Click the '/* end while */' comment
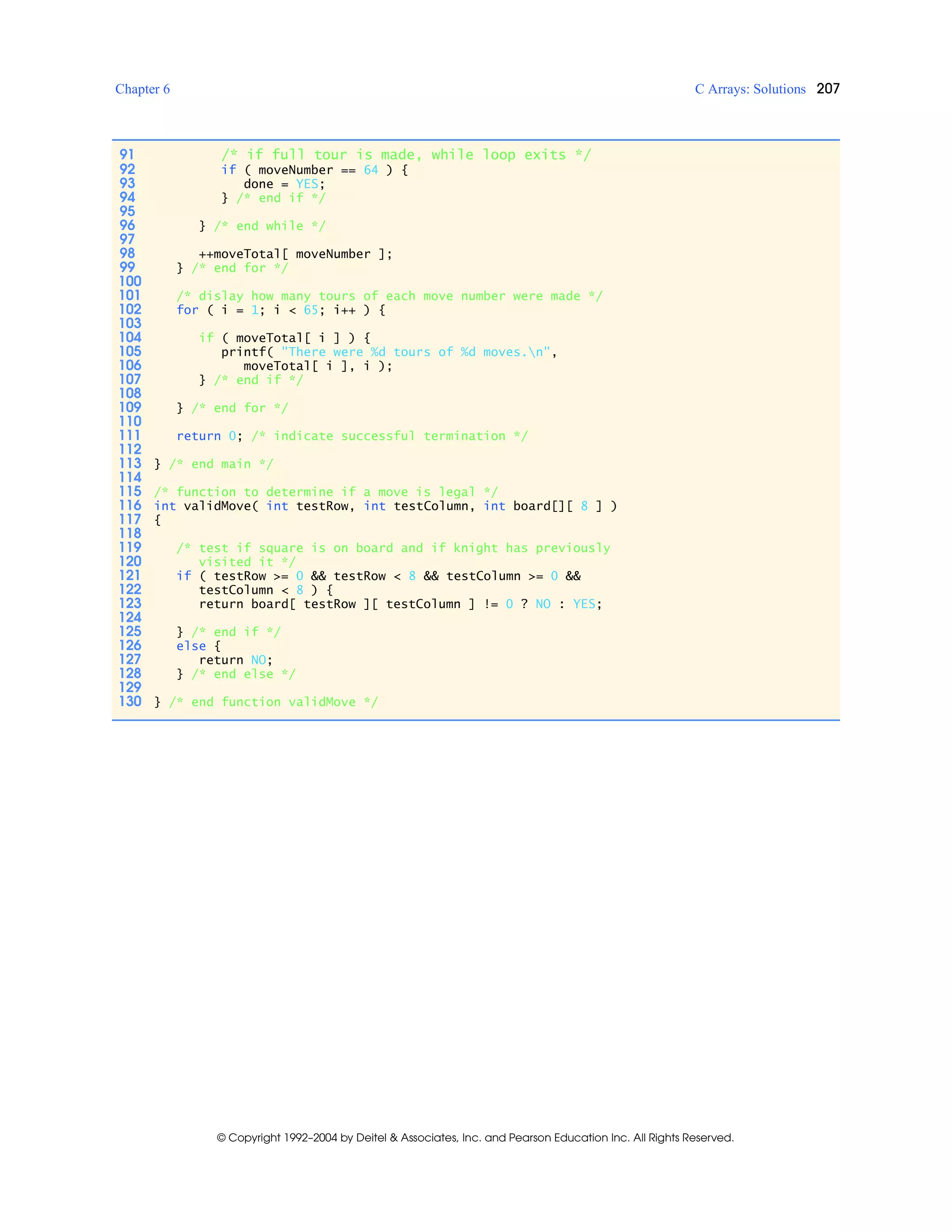The height and width of the screenshot is (1232, 952). tap(270, 226)
